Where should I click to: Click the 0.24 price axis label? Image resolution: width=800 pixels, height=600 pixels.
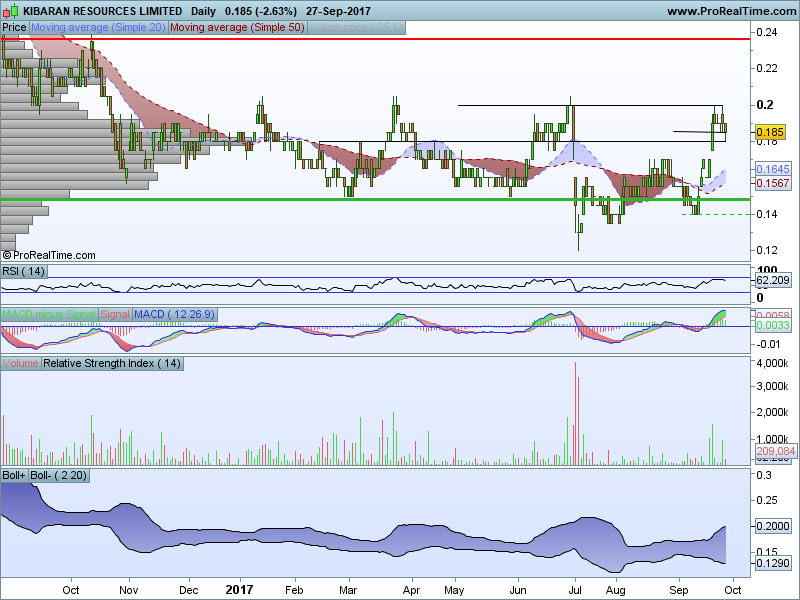(767, 32)
